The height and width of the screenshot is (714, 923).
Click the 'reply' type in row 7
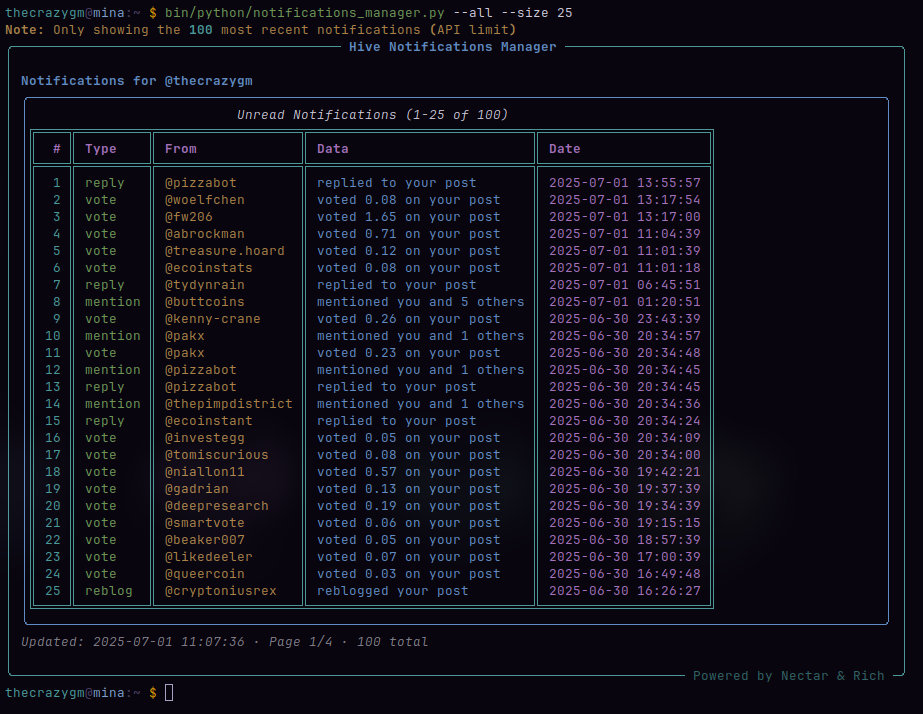[105, 285]
